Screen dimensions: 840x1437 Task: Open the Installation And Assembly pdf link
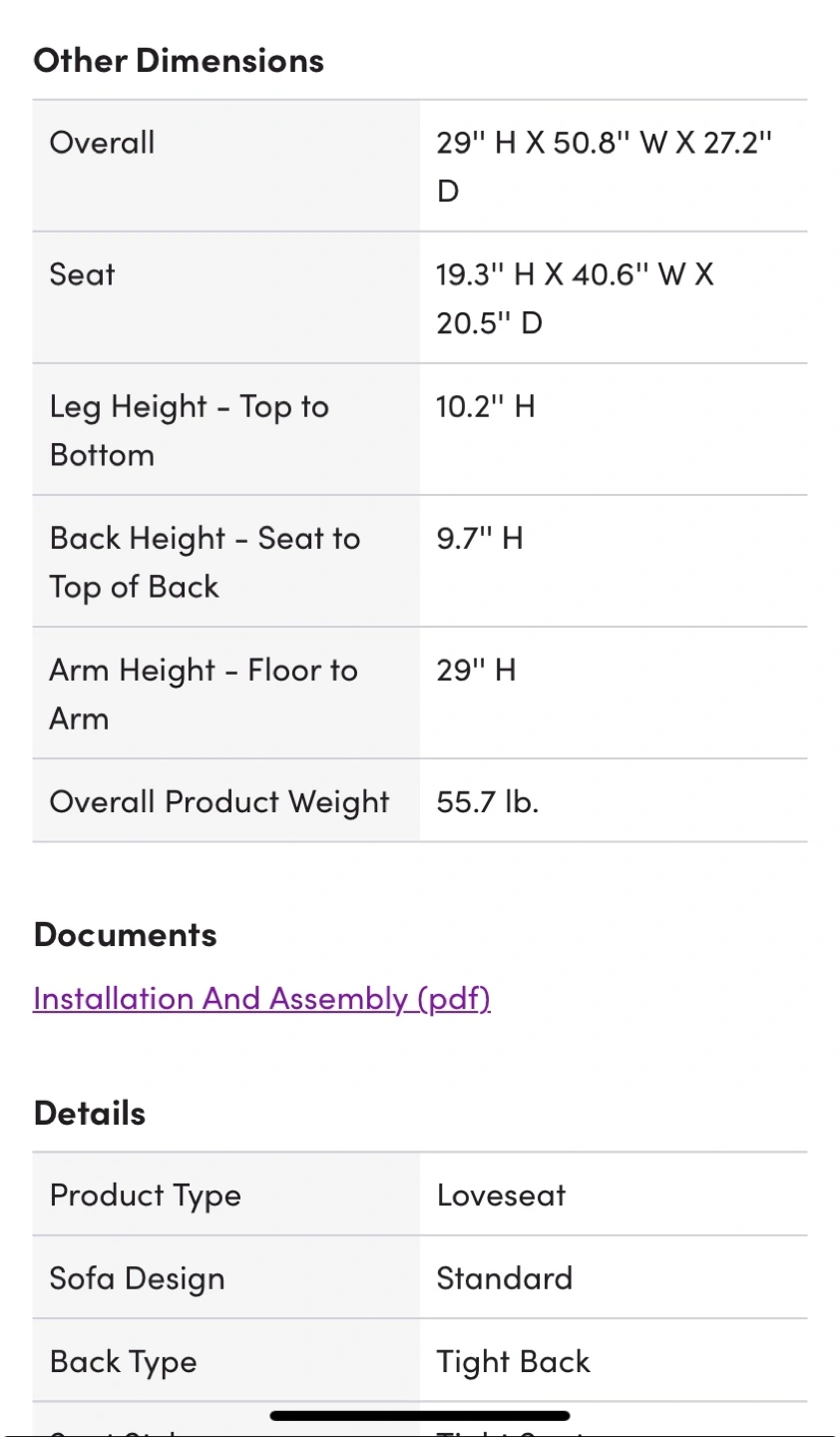261,999
